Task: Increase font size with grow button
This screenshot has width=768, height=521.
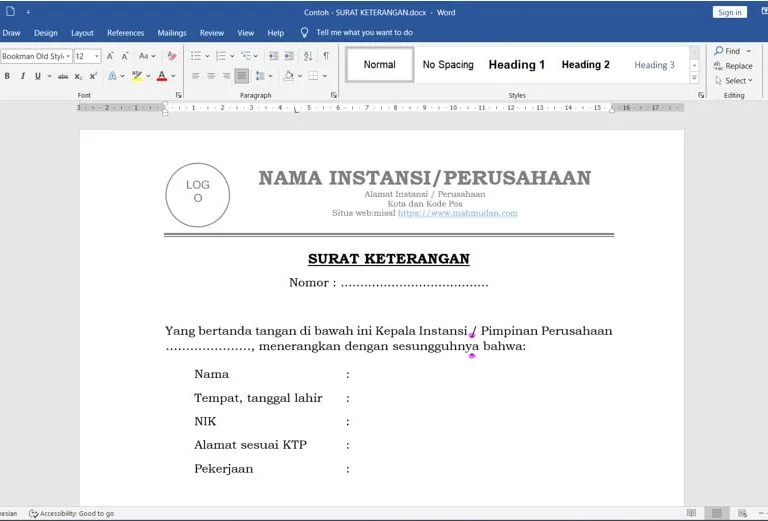Action: (x=110, y=56)
